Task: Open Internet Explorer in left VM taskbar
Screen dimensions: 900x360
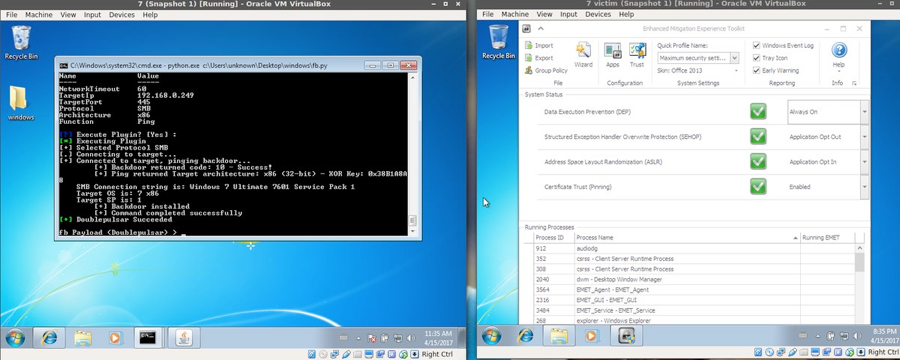Action: (49, 338)
